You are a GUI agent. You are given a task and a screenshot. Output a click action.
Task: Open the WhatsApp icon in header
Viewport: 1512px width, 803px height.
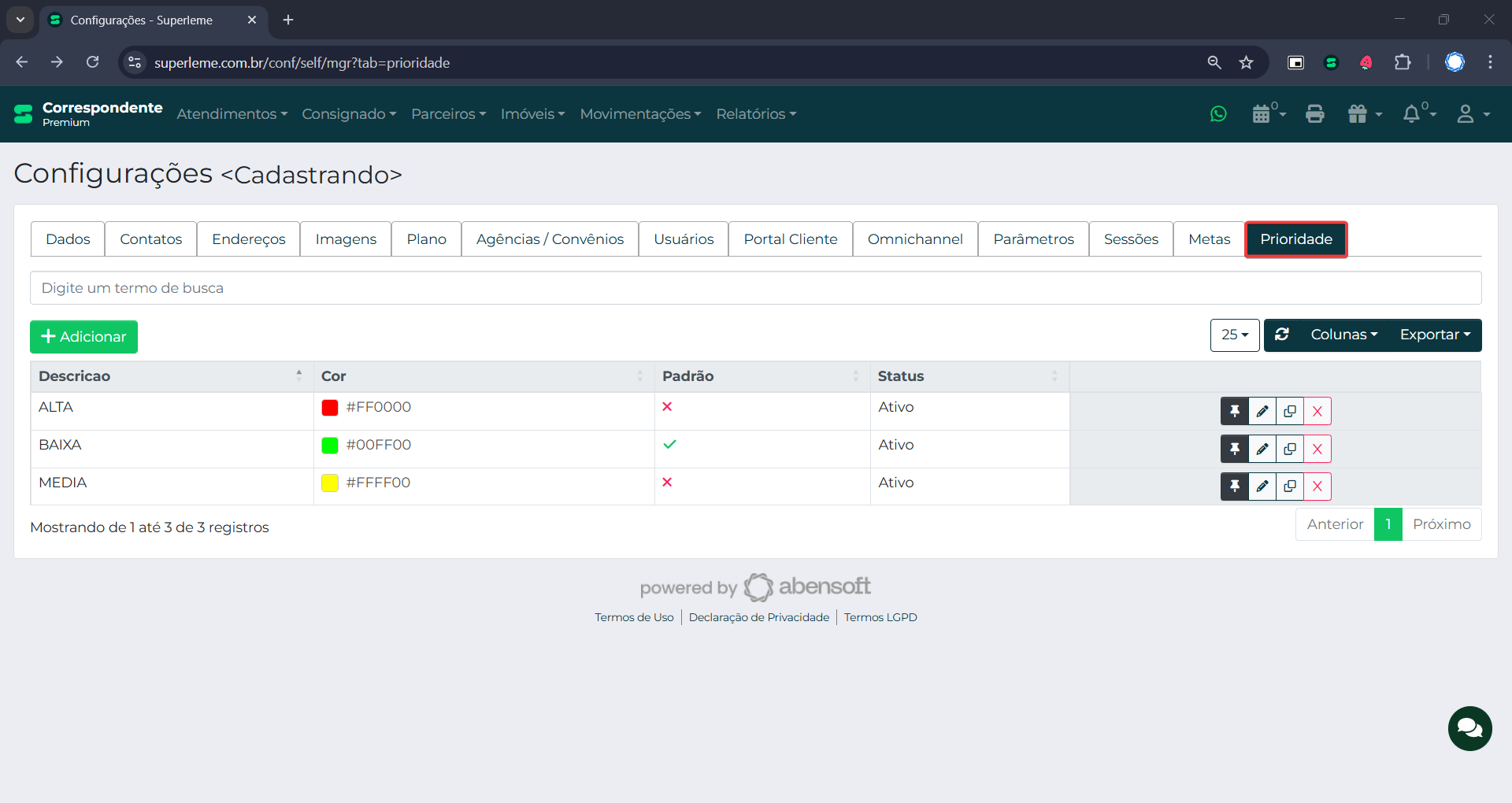point(1218,114)
